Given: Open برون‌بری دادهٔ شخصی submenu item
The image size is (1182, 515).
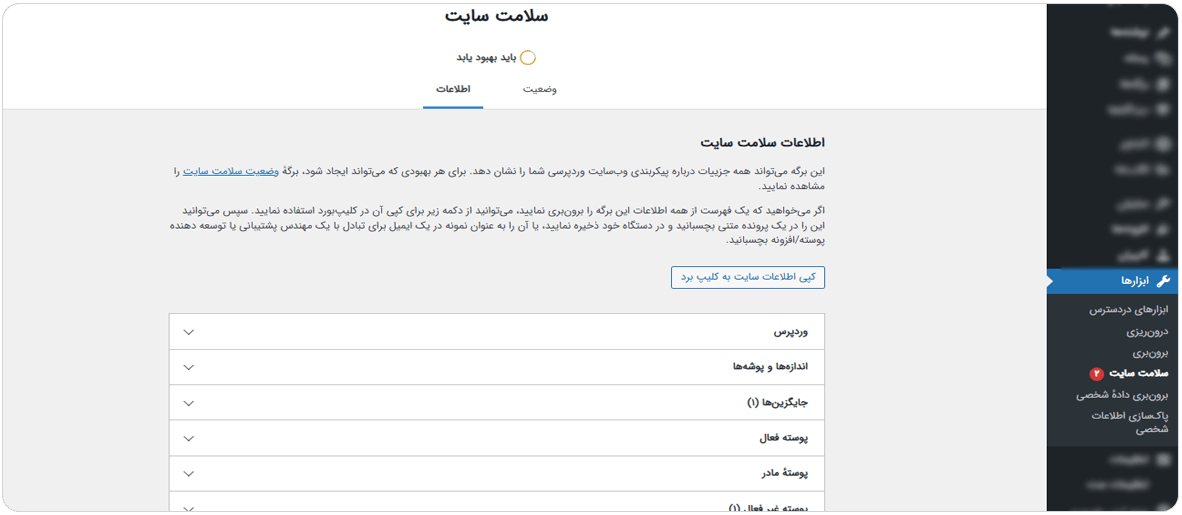Looking at the screenshot, I should click(x=1123, y=394).
